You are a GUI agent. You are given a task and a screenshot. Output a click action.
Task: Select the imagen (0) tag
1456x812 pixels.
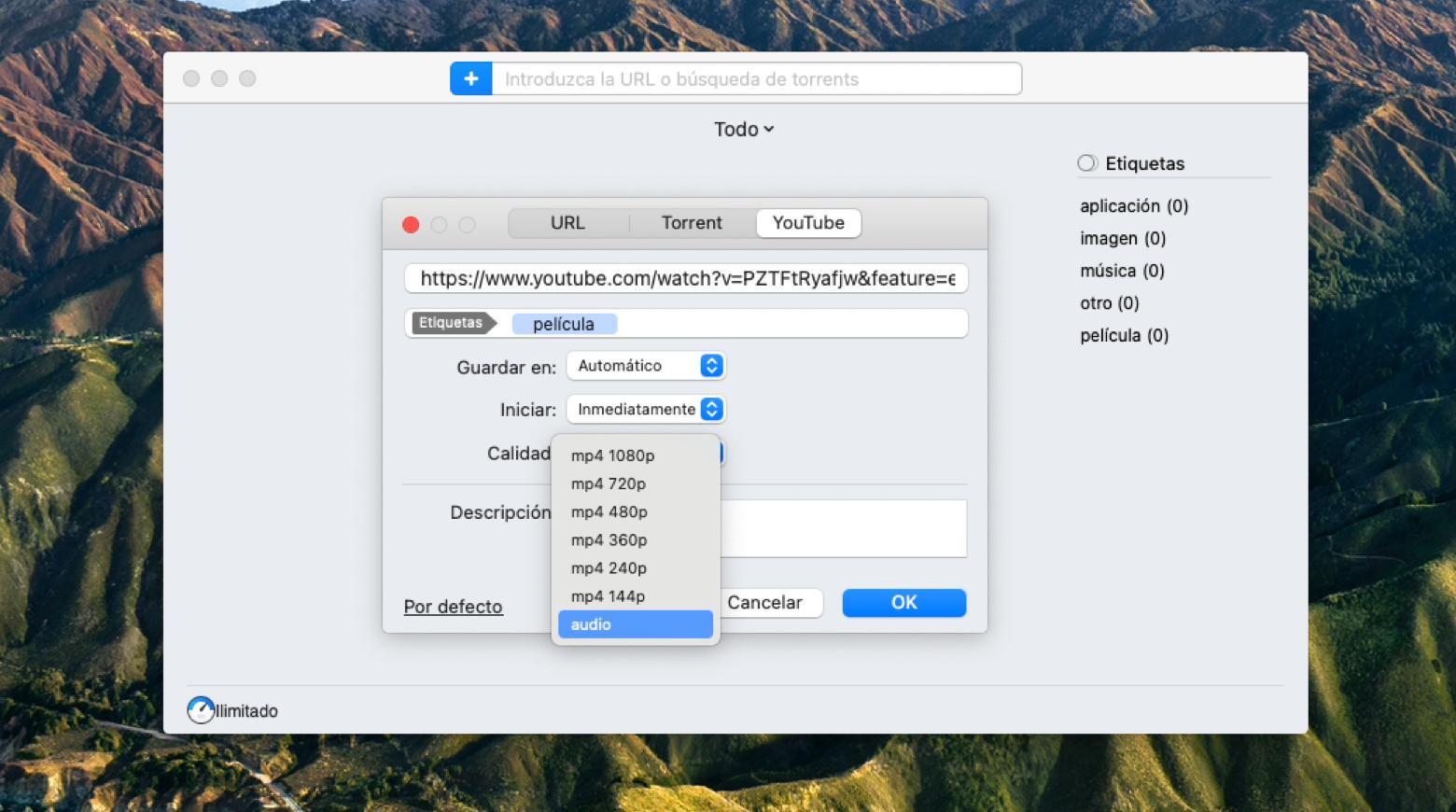coord(1123,239)
